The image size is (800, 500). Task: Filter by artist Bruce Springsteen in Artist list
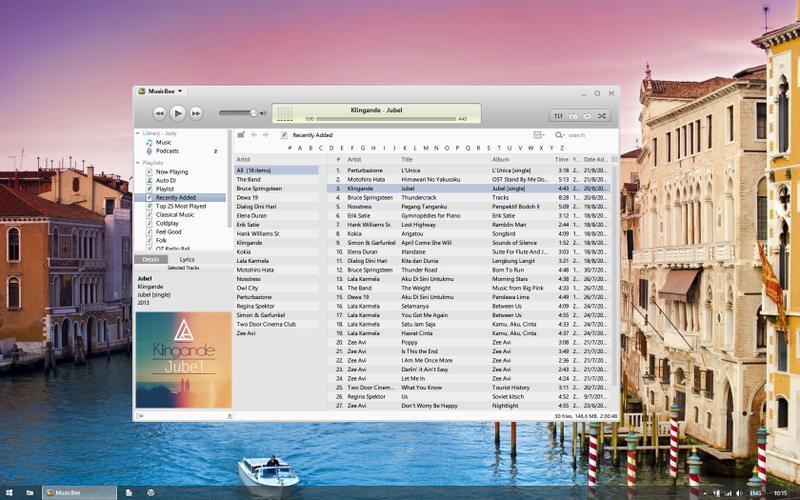(277, 188)
